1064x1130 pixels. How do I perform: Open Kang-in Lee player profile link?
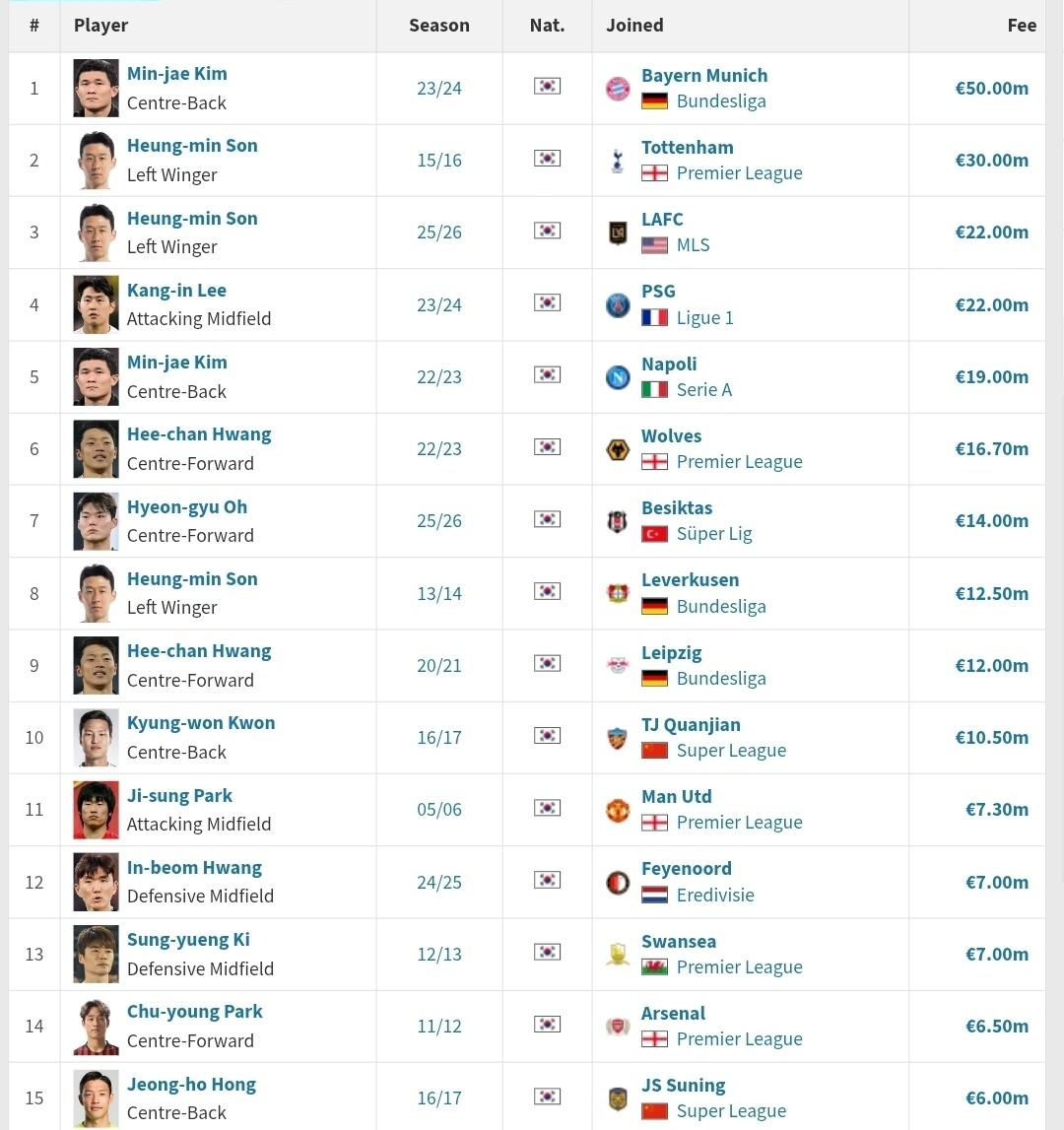click(176, 291)
